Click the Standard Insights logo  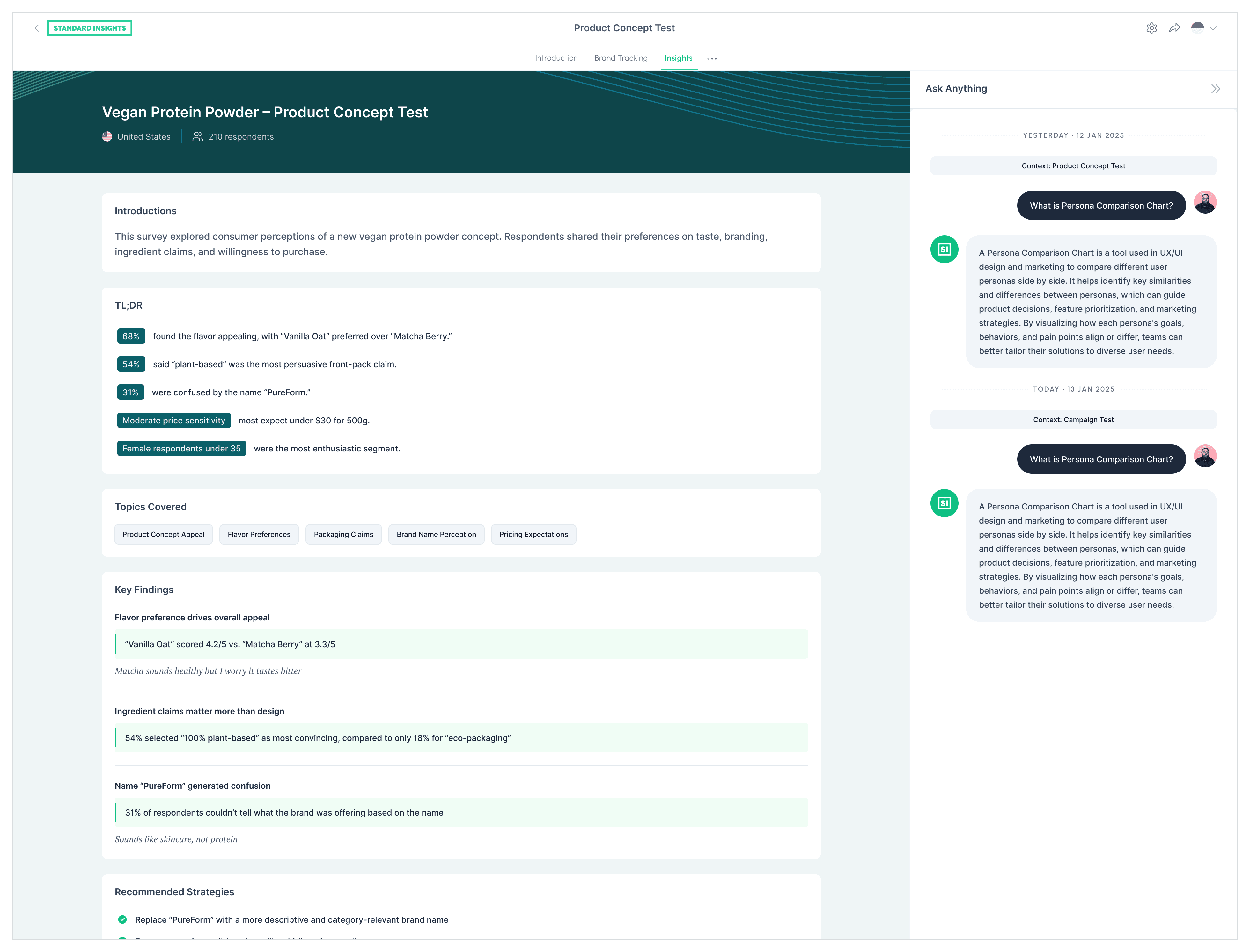point(90,28)
